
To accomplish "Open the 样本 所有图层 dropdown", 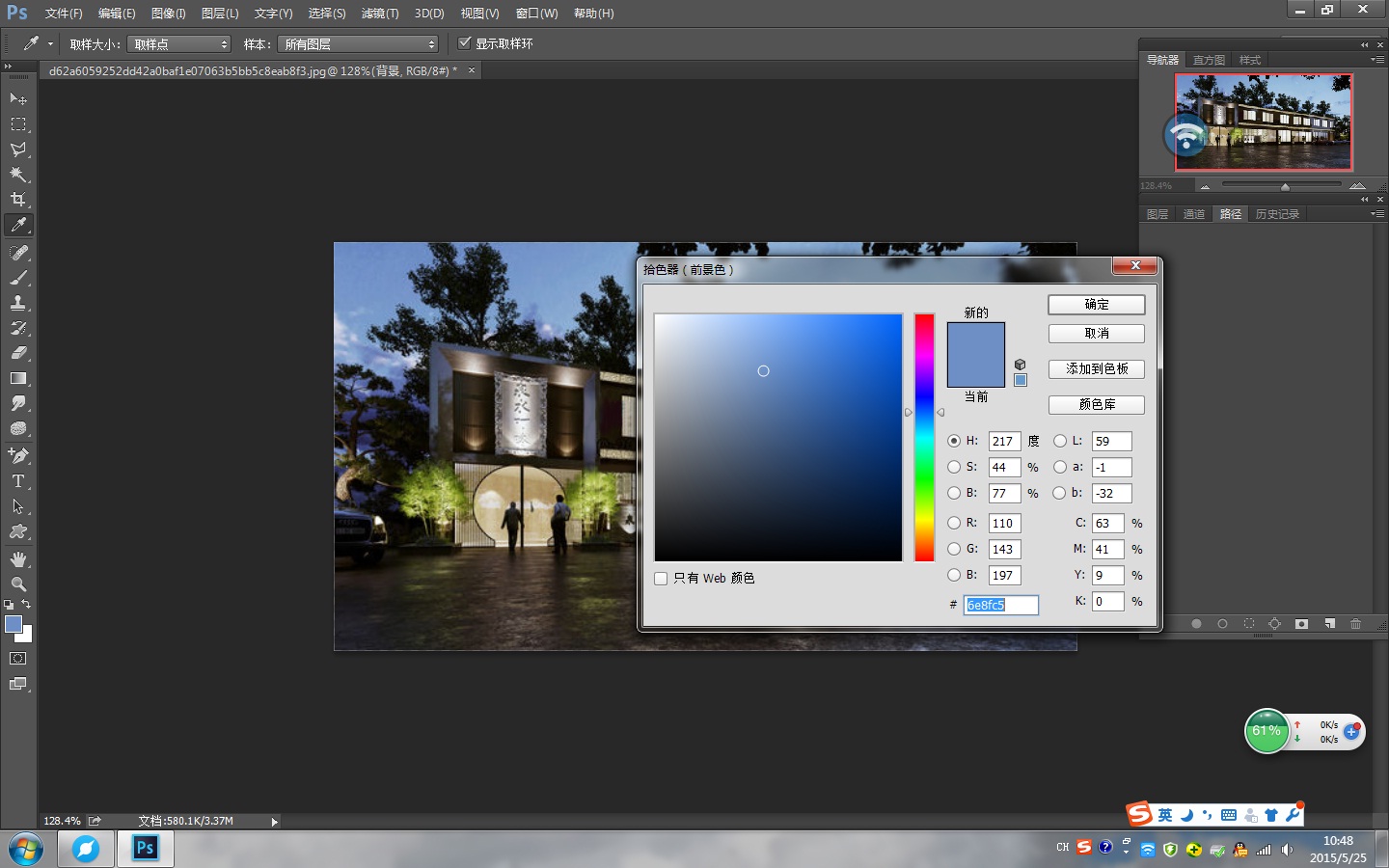I will (x=358, y=44).
